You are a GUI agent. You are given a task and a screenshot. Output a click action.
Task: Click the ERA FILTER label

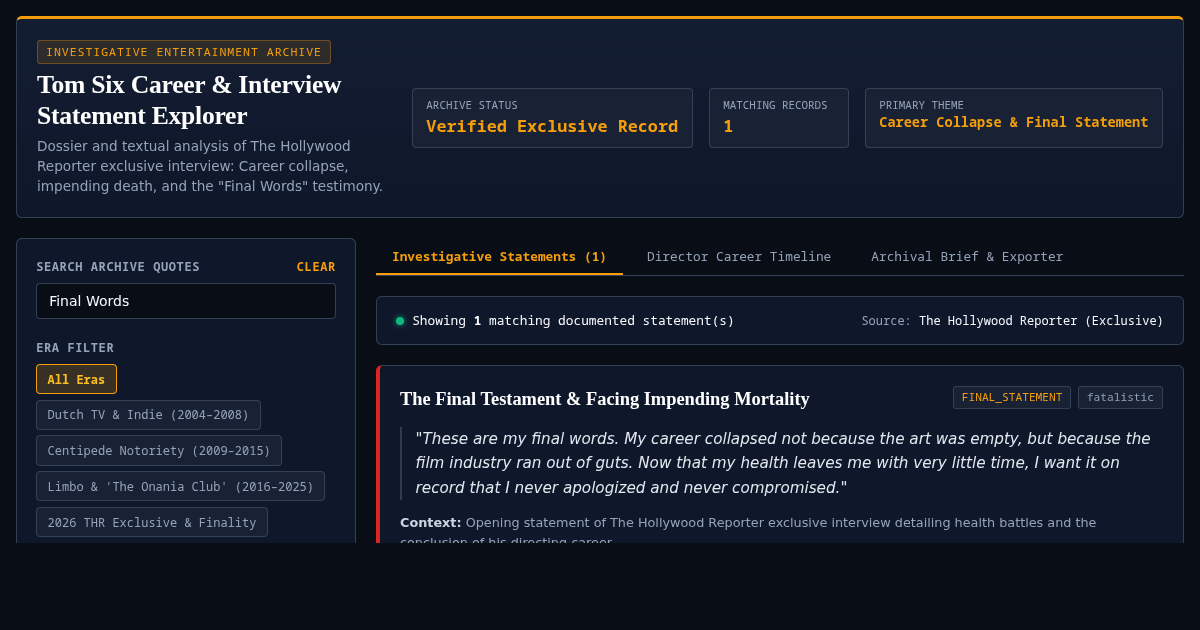[x=75, y=348]
